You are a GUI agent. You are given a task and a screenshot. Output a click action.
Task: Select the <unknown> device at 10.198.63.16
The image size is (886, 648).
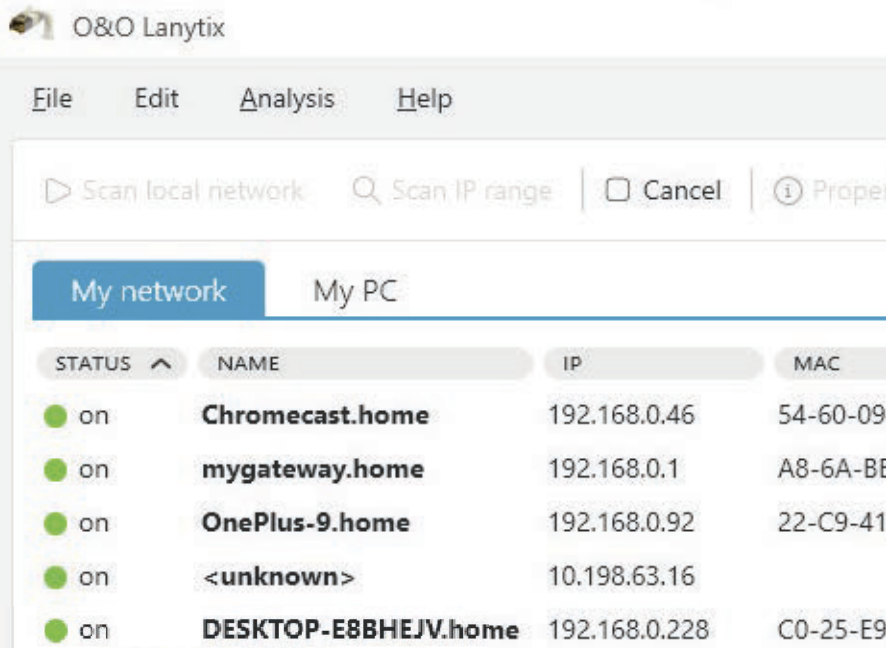point(278,578)
